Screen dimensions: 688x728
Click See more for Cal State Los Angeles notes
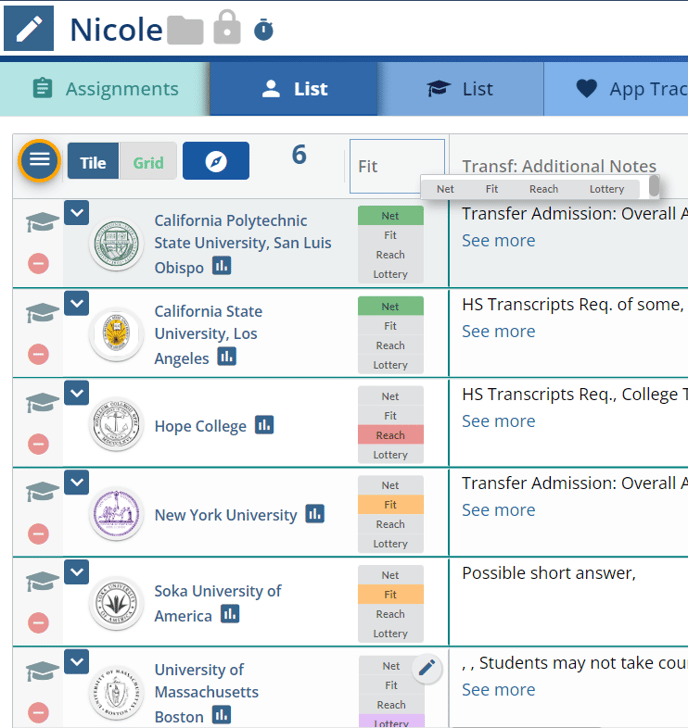point(498,331)
